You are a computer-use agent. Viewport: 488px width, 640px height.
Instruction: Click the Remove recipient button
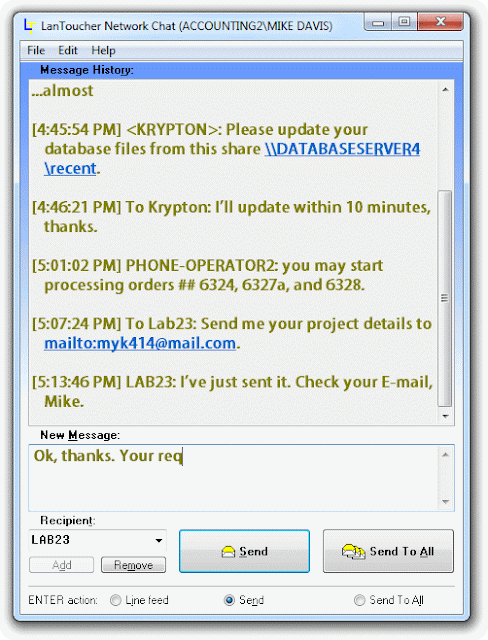[x=133, y=565]
